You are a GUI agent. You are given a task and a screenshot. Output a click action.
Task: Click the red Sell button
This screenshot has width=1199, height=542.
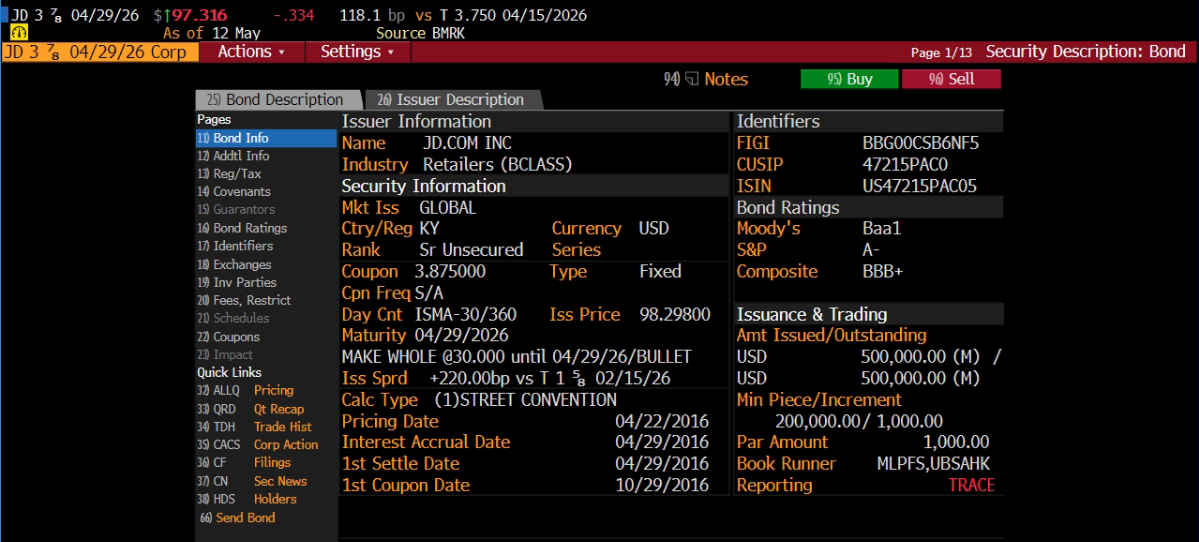(950, 80)
